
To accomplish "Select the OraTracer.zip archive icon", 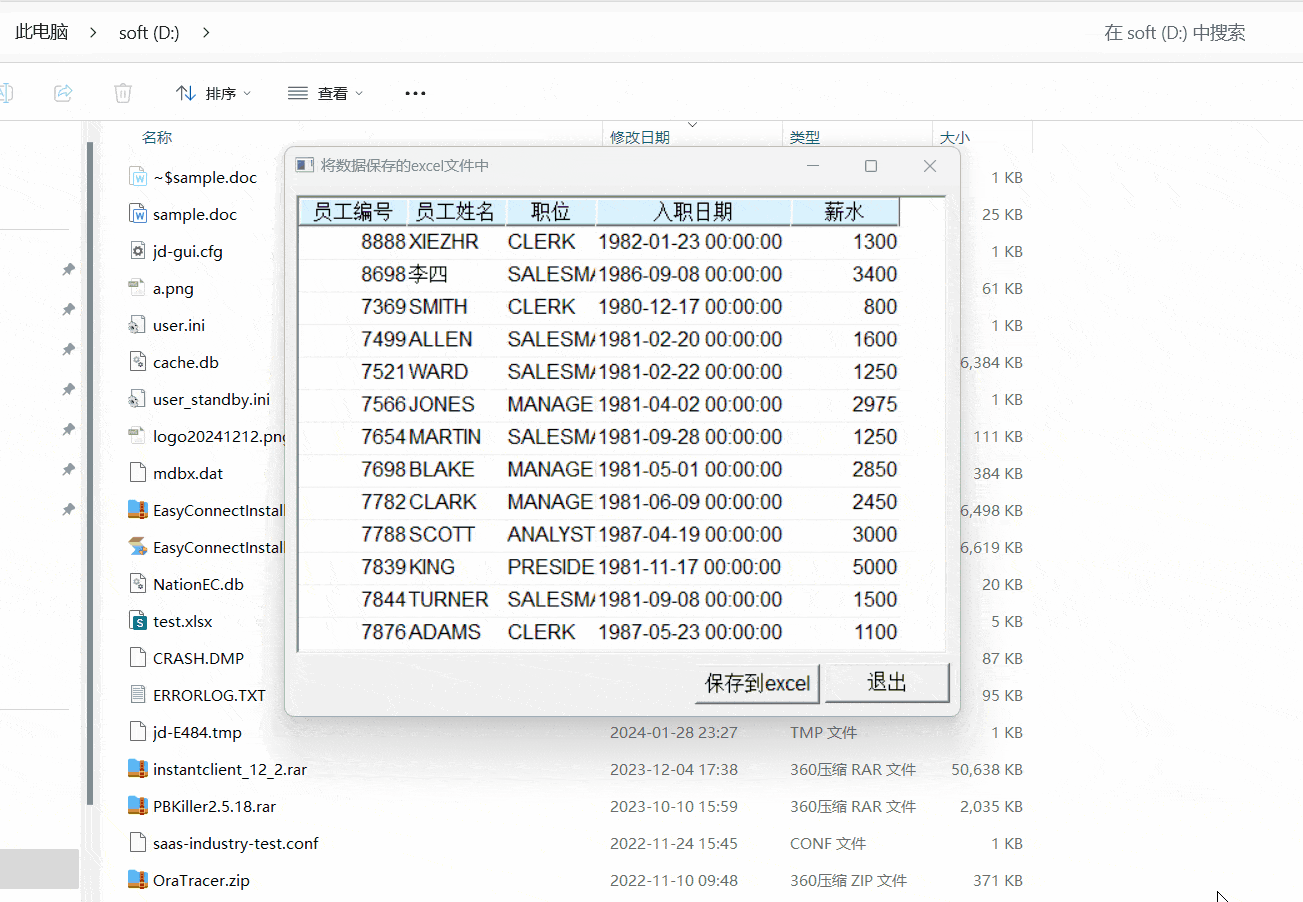I will [138, 880].
